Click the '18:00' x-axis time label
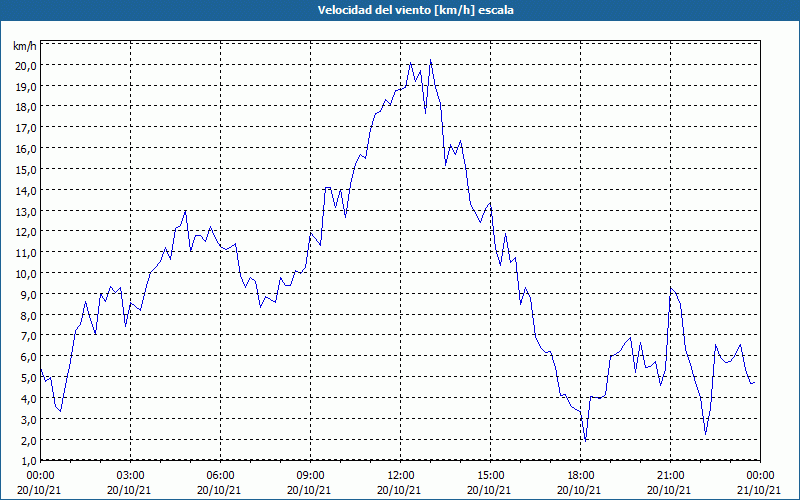 pyautogui.click(x=581, y=476)
